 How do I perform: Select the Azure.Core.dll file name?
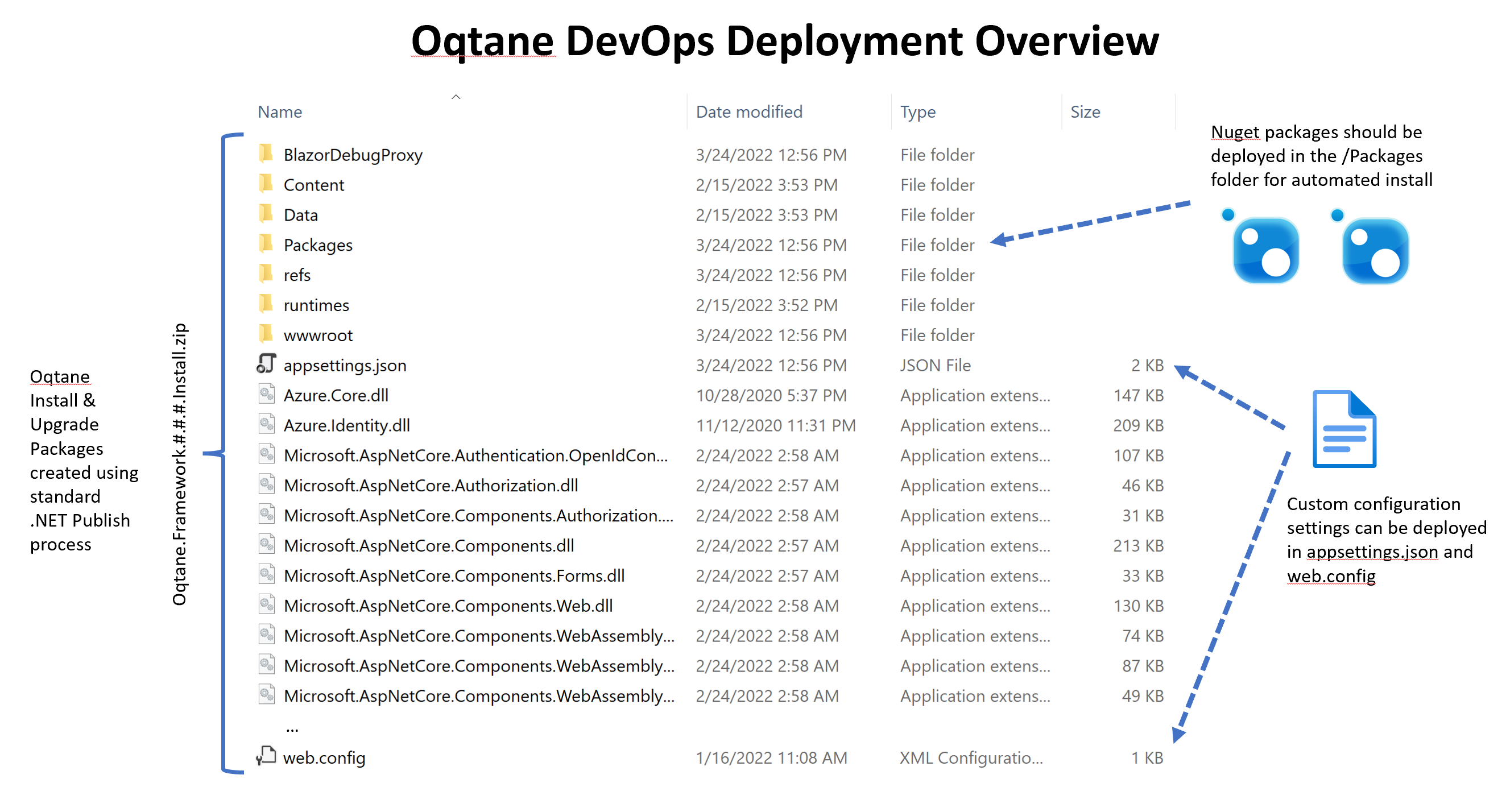click(336, 395)
